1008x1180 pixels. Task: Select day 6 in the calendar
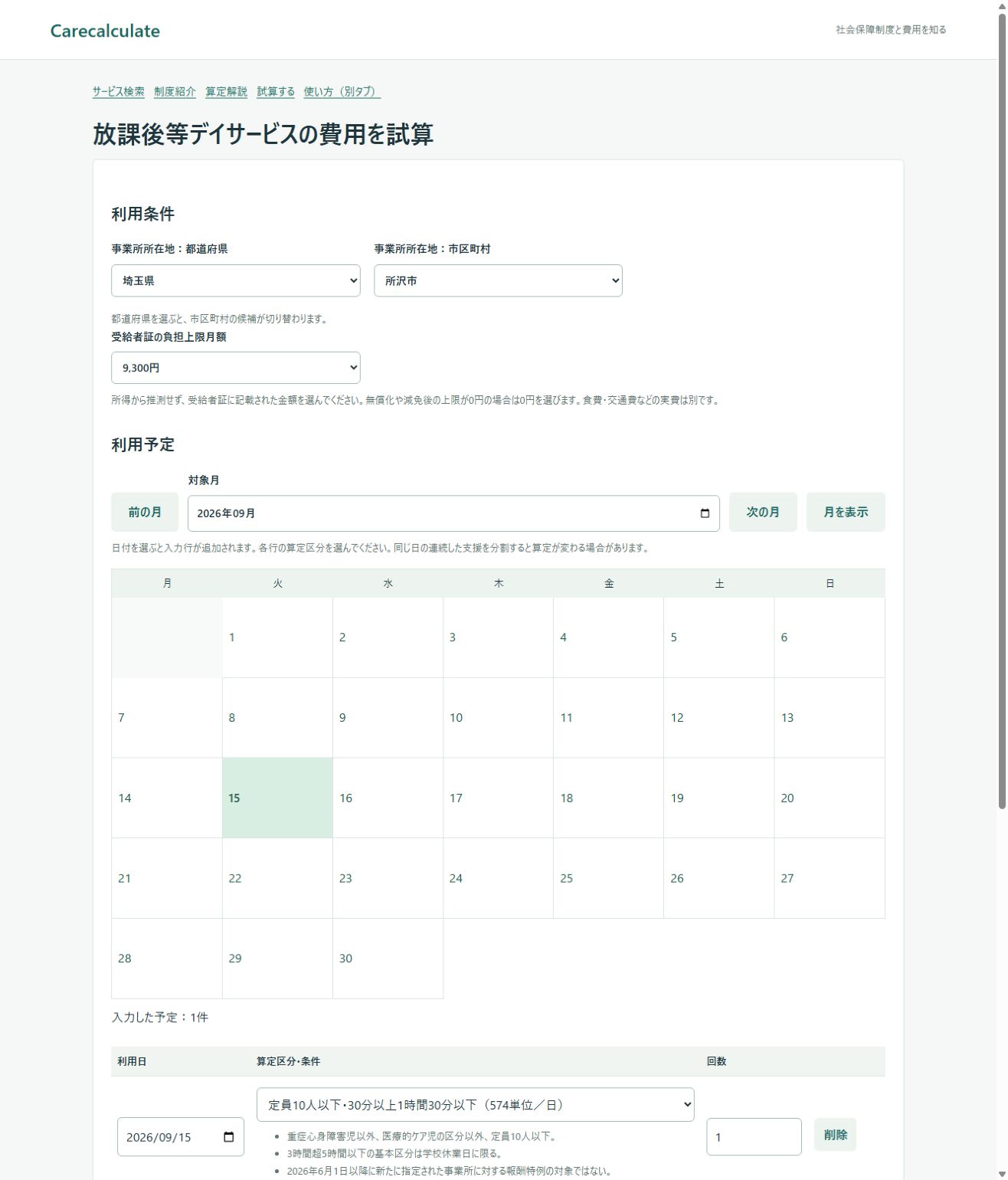pyautogui.click(x=830, y=638)
